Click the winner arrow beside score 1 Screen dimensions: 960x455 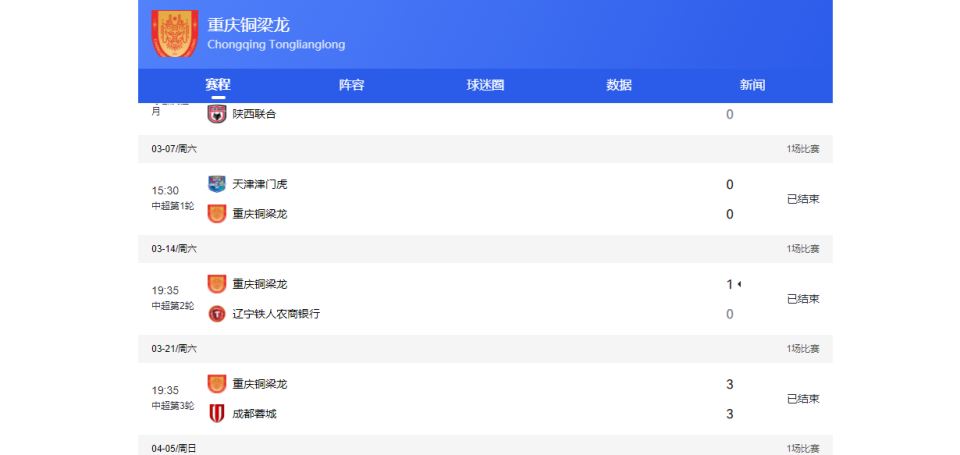pyautogui.click(x=740, y=284)
